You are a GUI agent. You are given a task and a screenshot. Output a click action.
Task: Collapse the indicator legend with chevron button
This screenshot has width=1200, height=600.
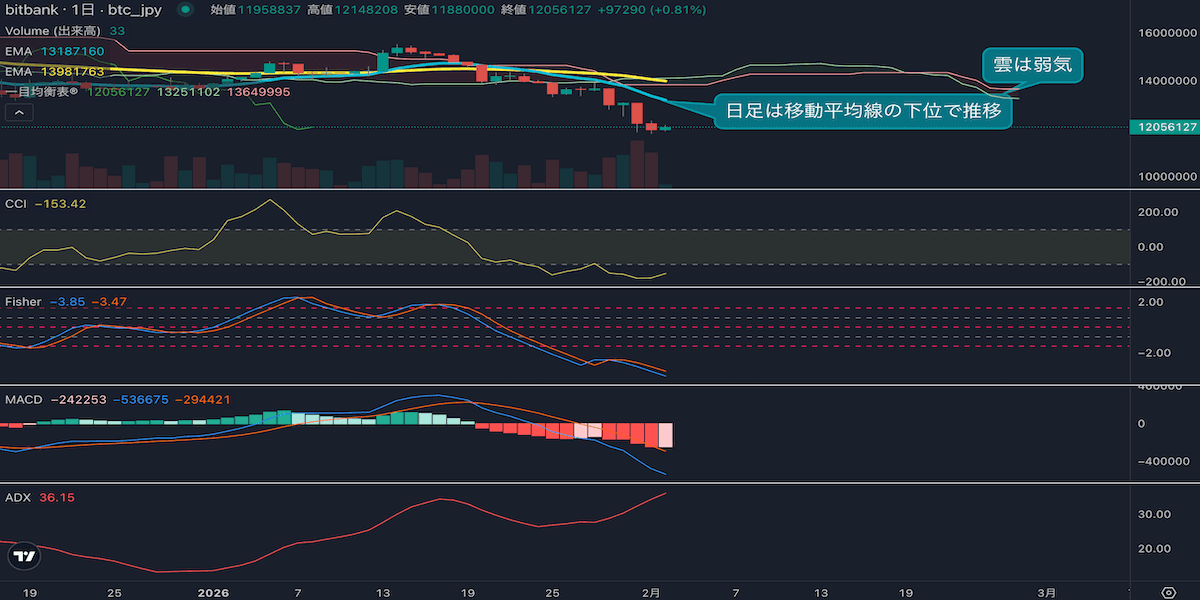[18, 113]
